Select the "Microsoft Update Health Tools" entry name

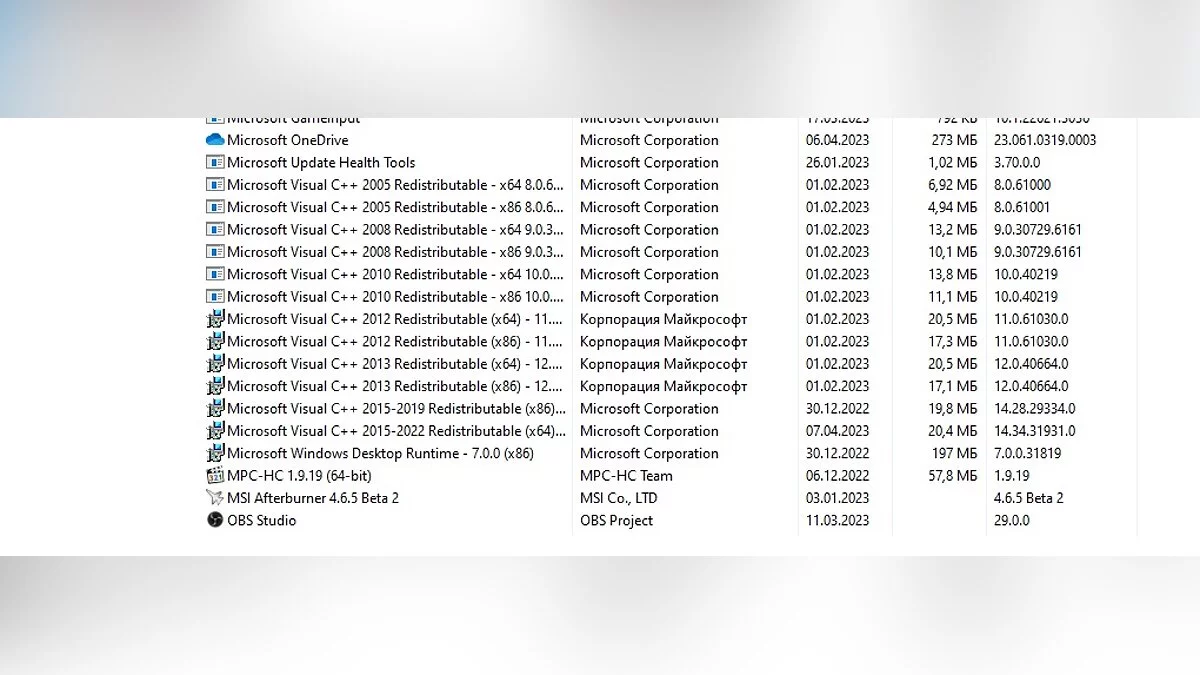click(x=321, y=162)
